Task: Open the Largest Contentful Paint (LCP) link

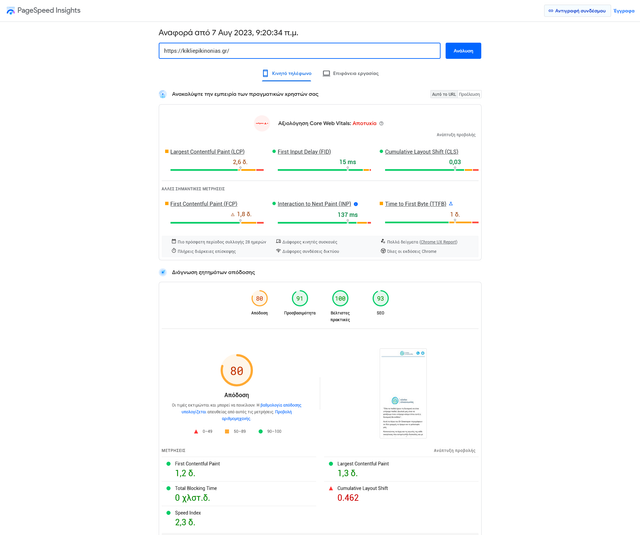Action: point(207,152)
